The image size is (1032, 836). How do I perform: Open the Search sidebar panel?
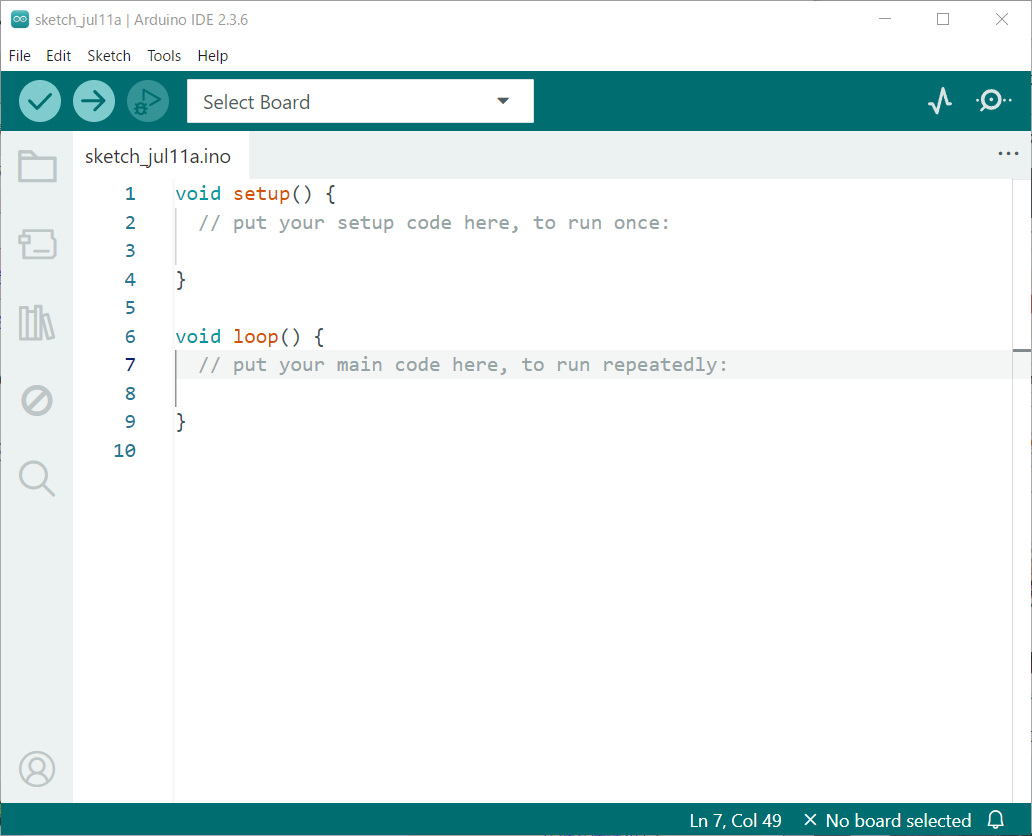[x=37, y=479]
